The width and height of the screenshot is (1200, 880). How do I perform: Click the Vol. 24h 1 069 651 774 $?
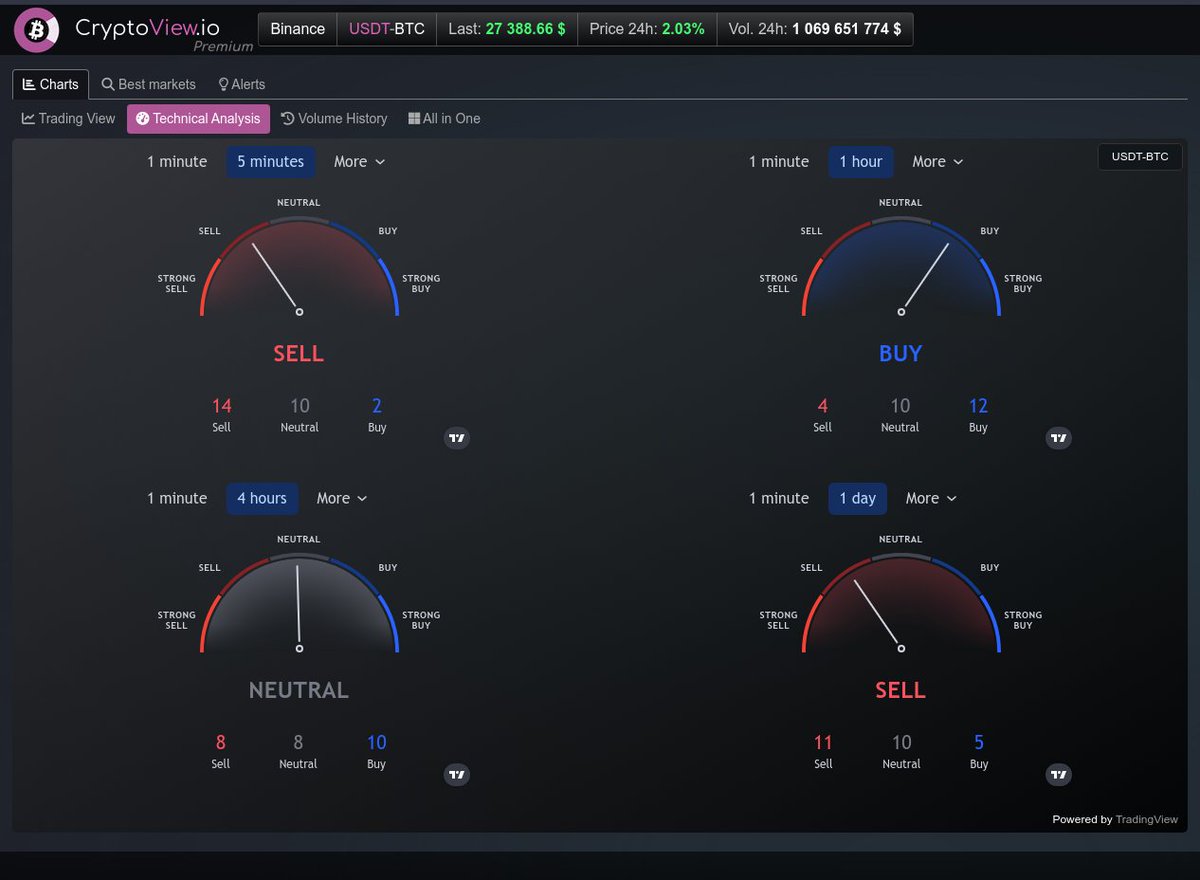coord(815,29)
